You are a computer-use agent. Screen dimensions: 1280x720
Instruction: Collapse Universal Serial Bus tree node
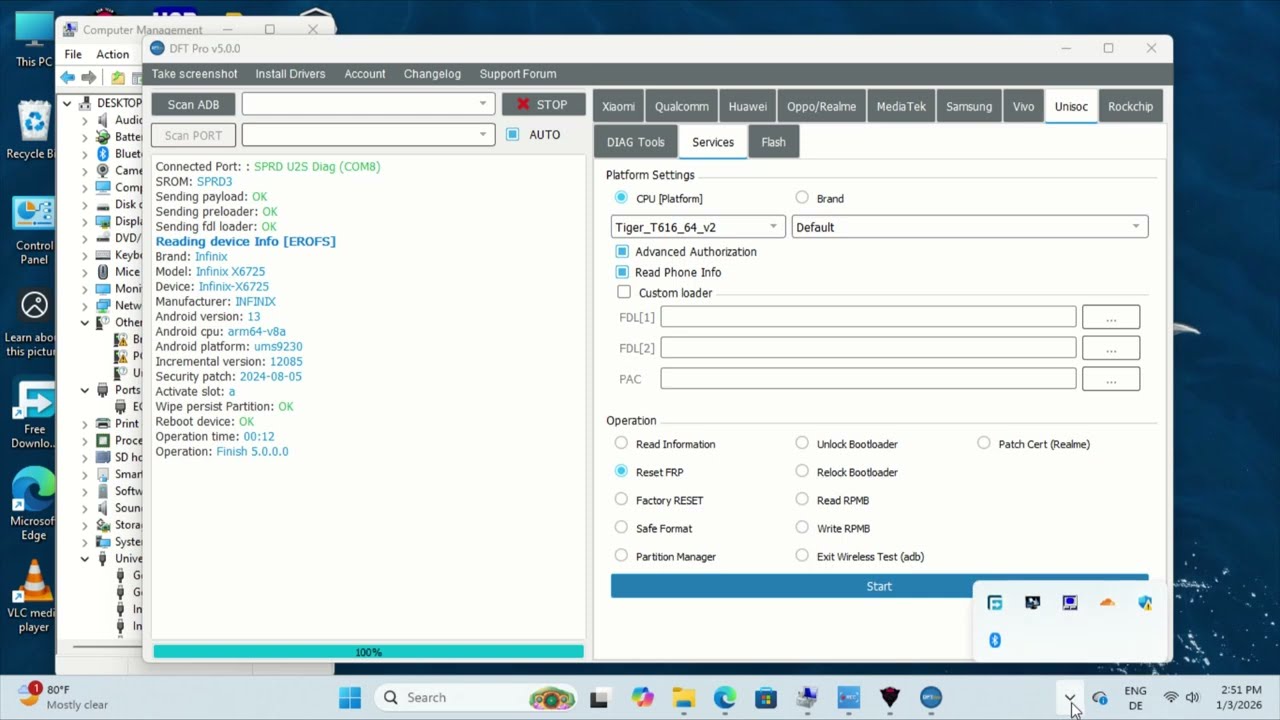point(85,558)
